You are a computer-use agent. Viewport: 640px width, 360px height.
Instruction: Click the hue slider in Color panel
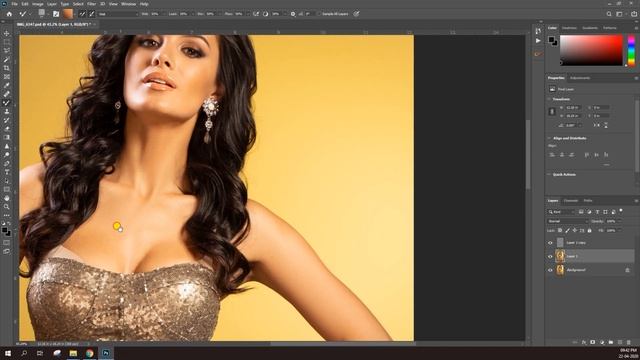coord(631,50)
